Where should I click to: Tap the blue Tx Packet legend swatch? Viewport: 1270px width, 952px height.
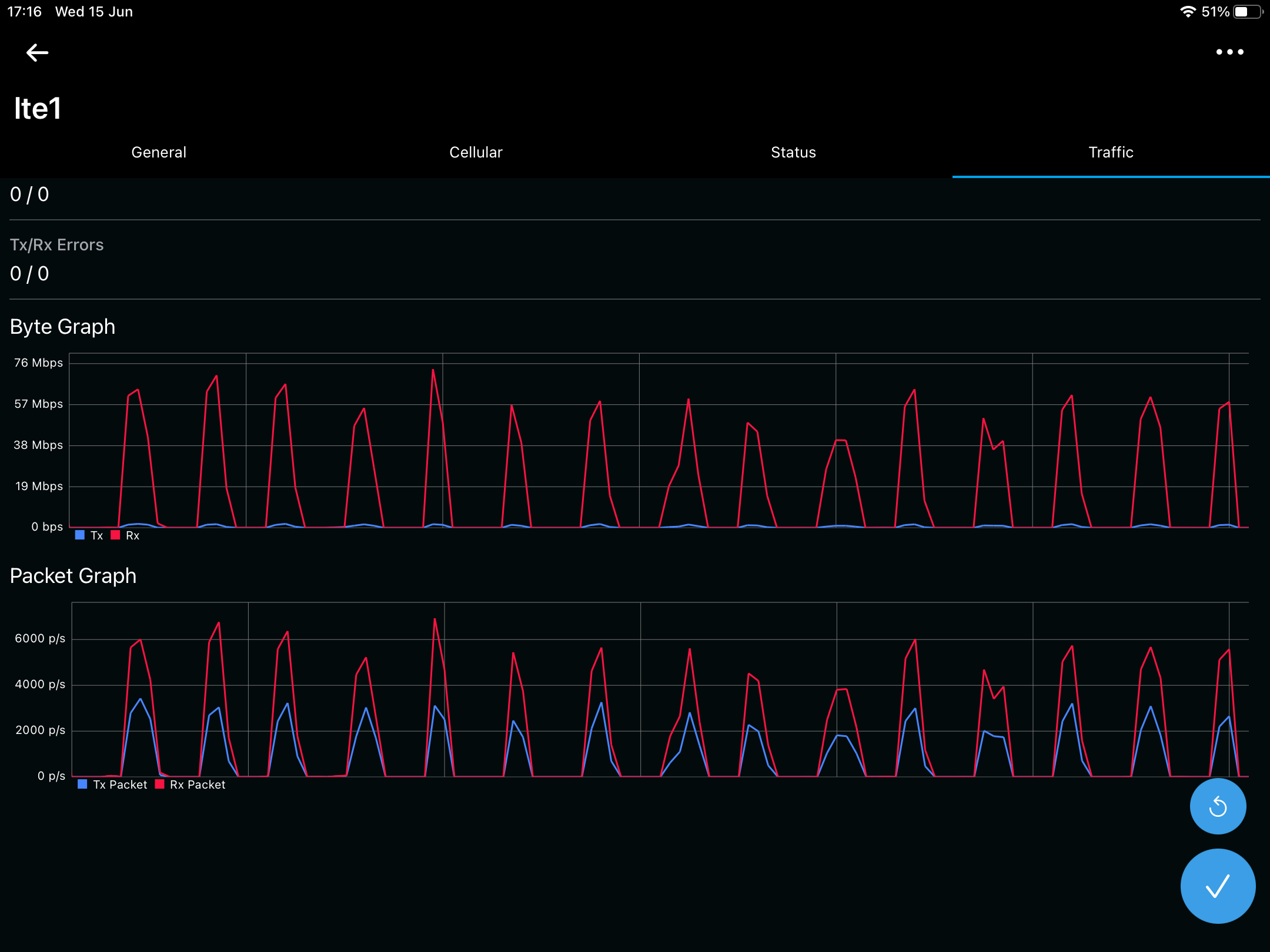click(82, 785)
